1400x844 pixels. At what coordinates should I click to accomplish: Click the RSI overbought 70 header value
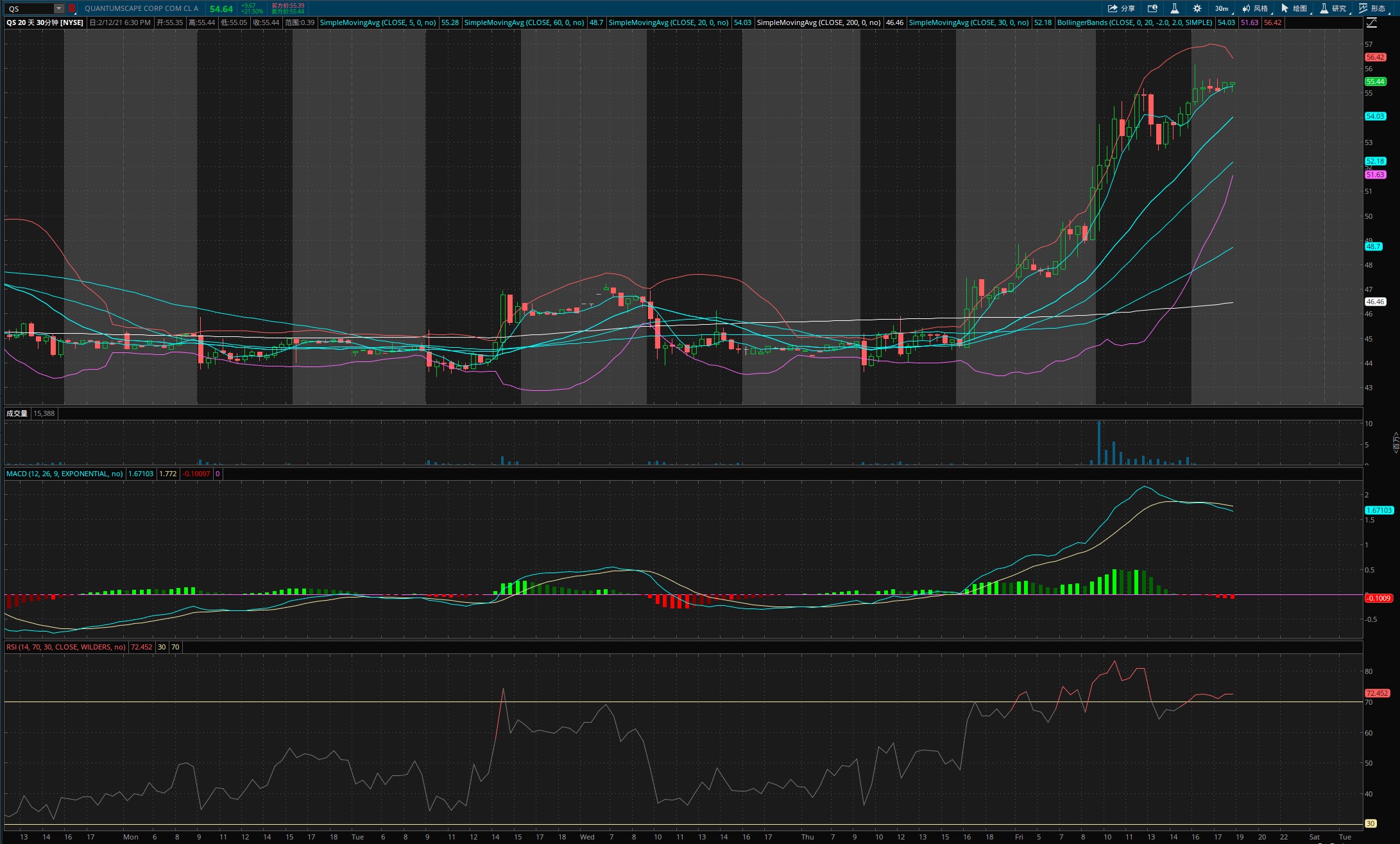[175, 647]
